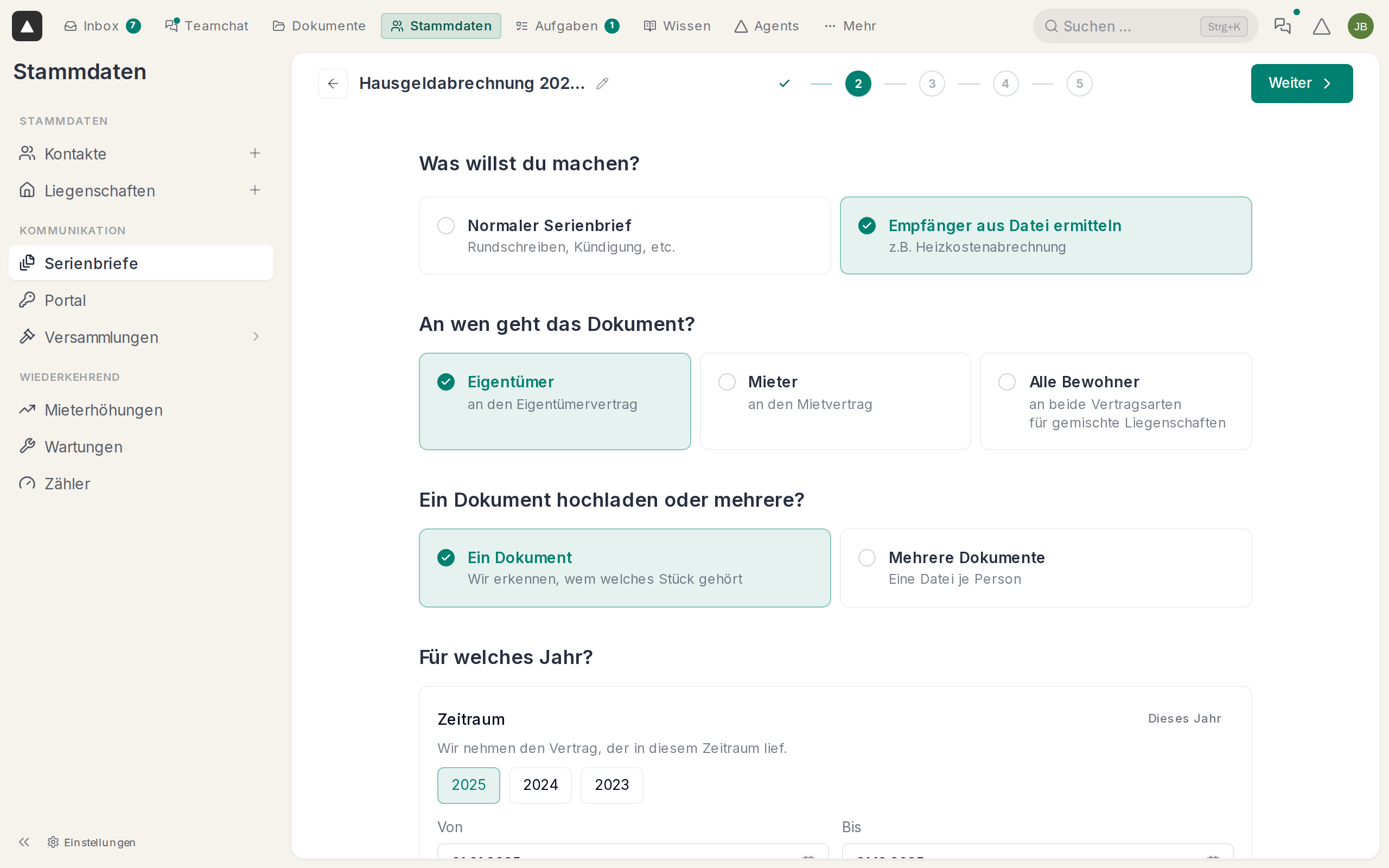This screenshot has height=868, width=1389.
Task: Open the Agents tab
Action: pos(767,26)
